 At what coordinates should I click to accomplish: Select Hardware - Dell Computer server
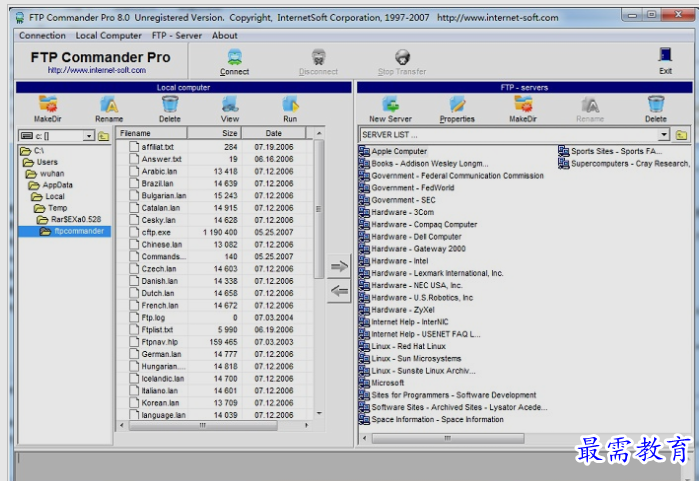410,237
